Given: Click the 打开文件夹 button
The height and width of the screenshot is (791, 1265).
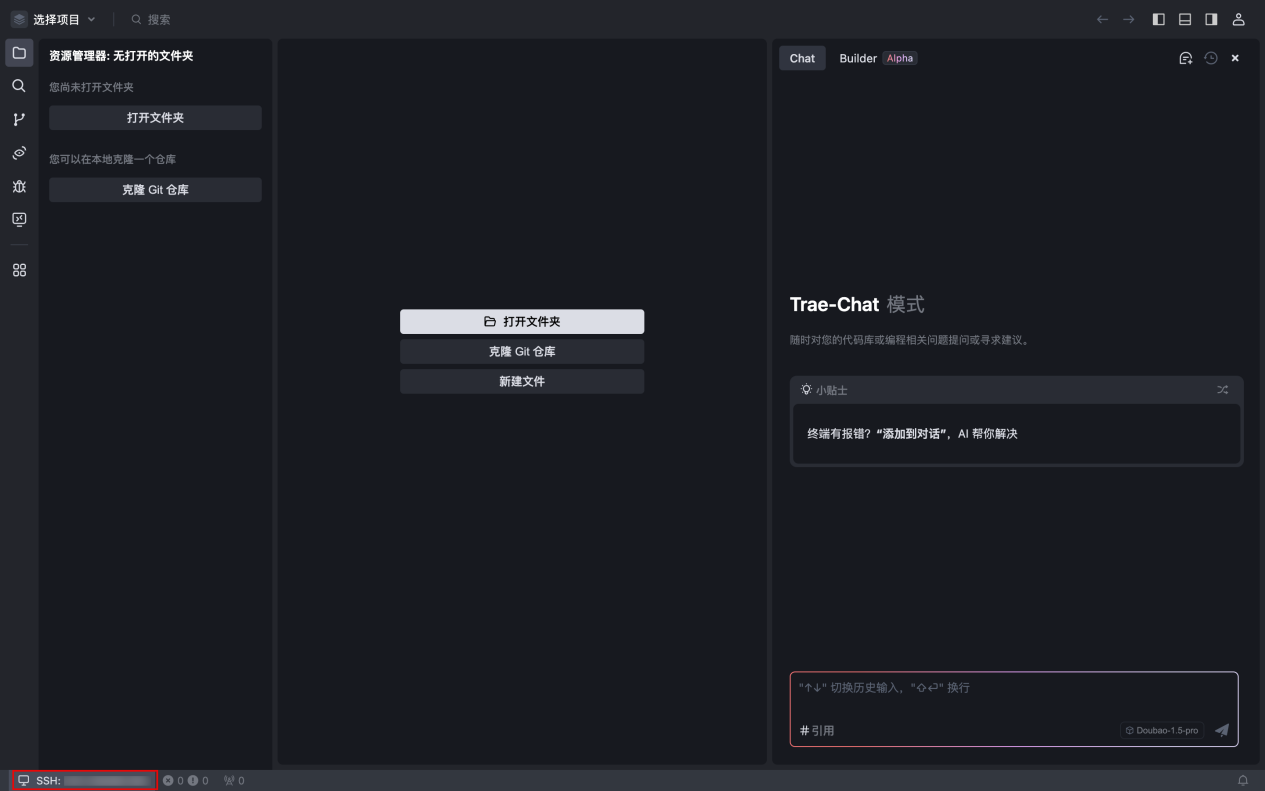Looking at the screenshot, I should (x=522, y=321).
